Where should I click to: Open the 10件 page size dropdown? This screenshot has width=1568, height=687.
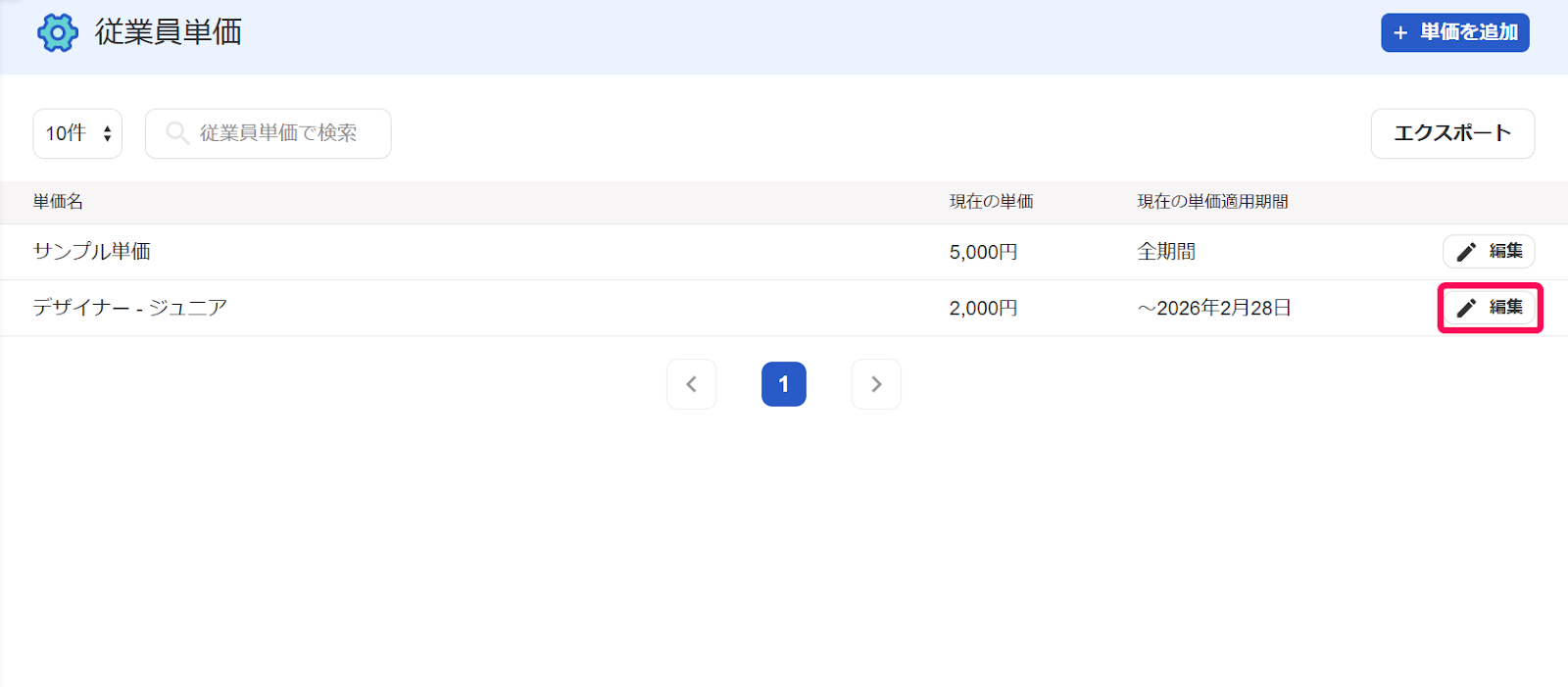click(x=77, y=133)
